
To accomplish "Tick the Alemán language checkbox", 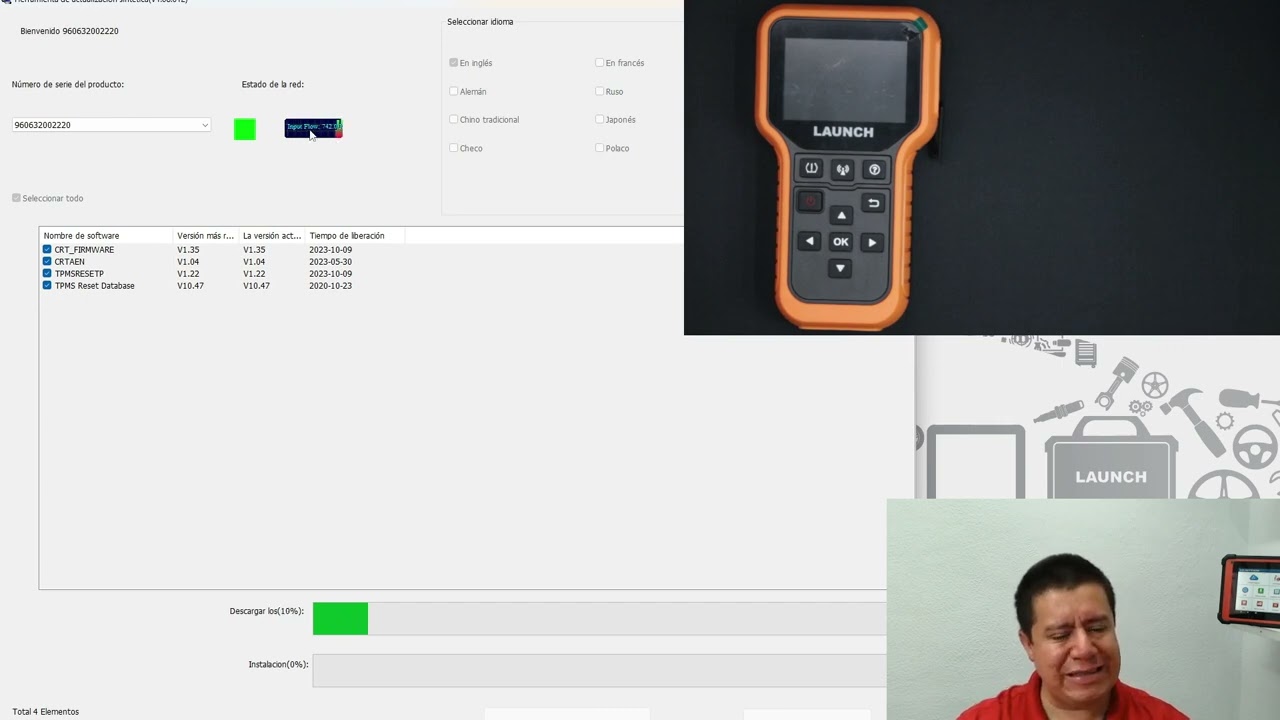I will (x=454, y=91).
